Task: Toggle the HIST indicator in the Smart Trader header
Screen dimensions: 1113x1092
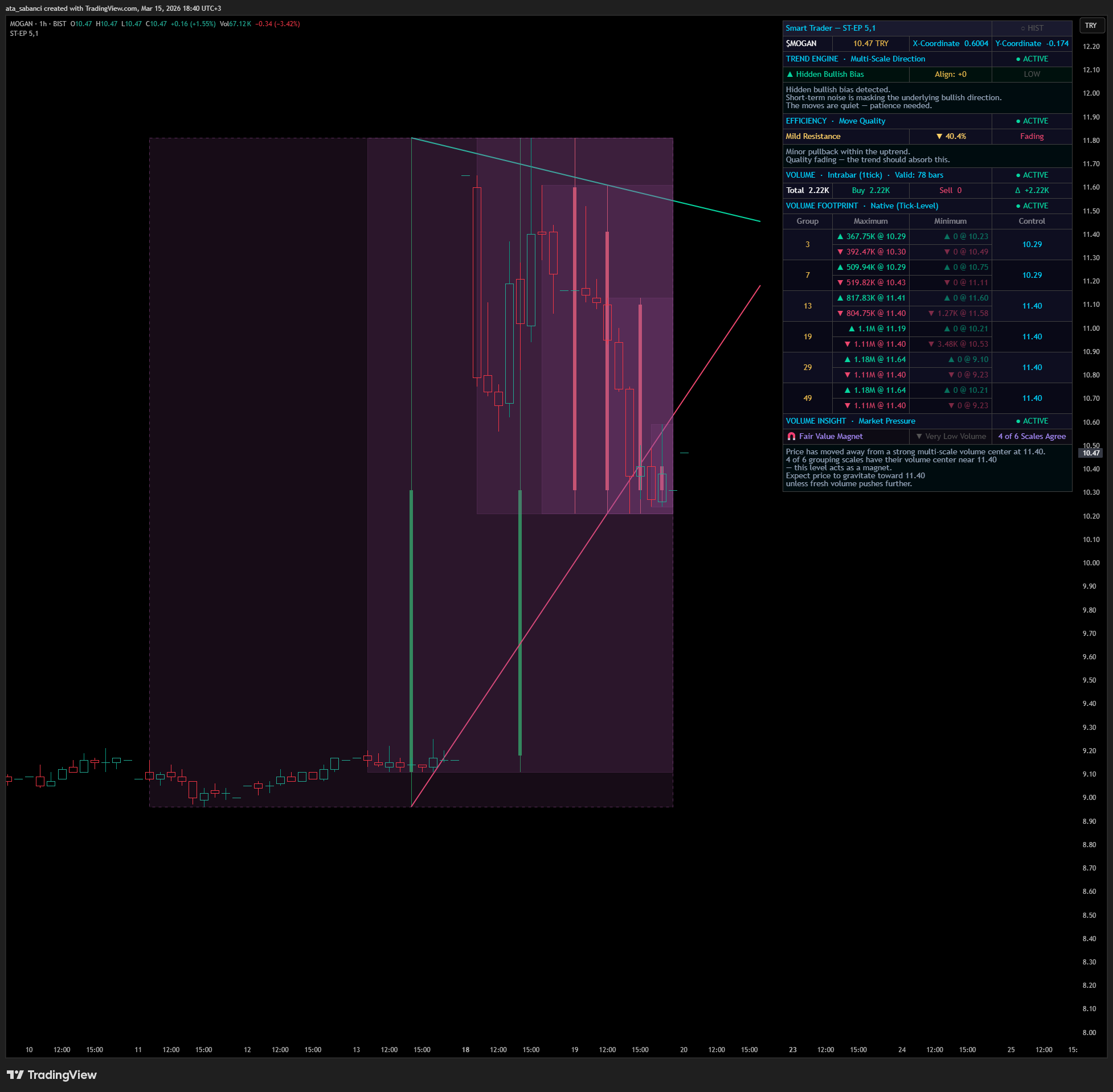Action: [1032, 28]
